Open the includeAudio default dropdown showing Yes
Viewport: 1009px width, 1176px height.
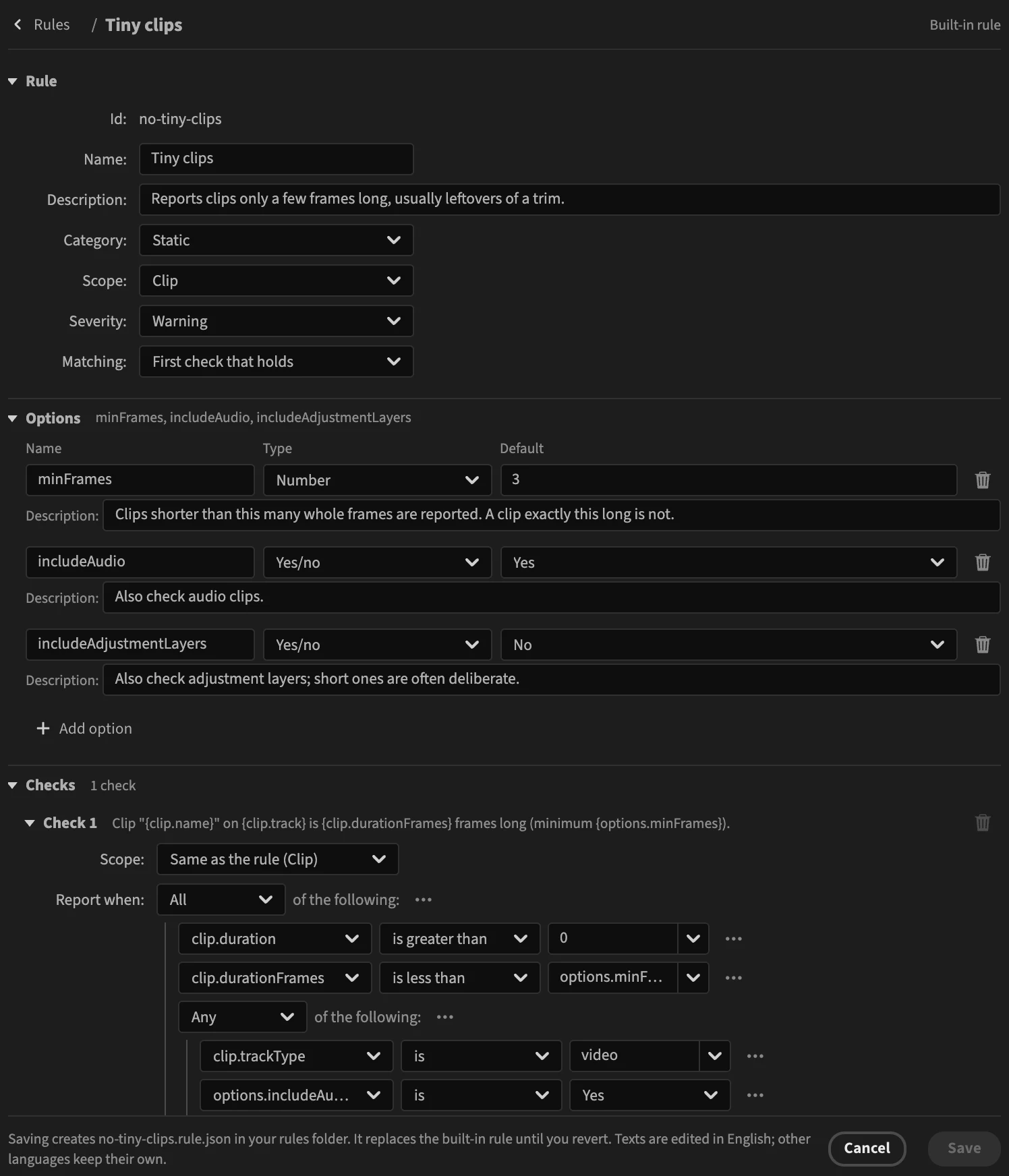[x=728, y=562]
